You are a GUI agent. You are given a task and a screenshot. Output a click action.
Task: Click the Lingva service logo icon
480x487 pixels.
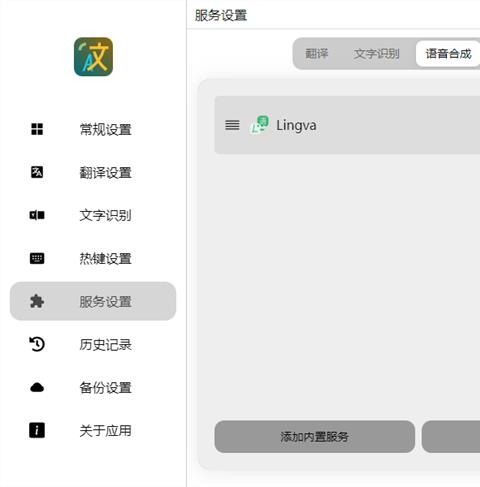click(x=259, y=125)
